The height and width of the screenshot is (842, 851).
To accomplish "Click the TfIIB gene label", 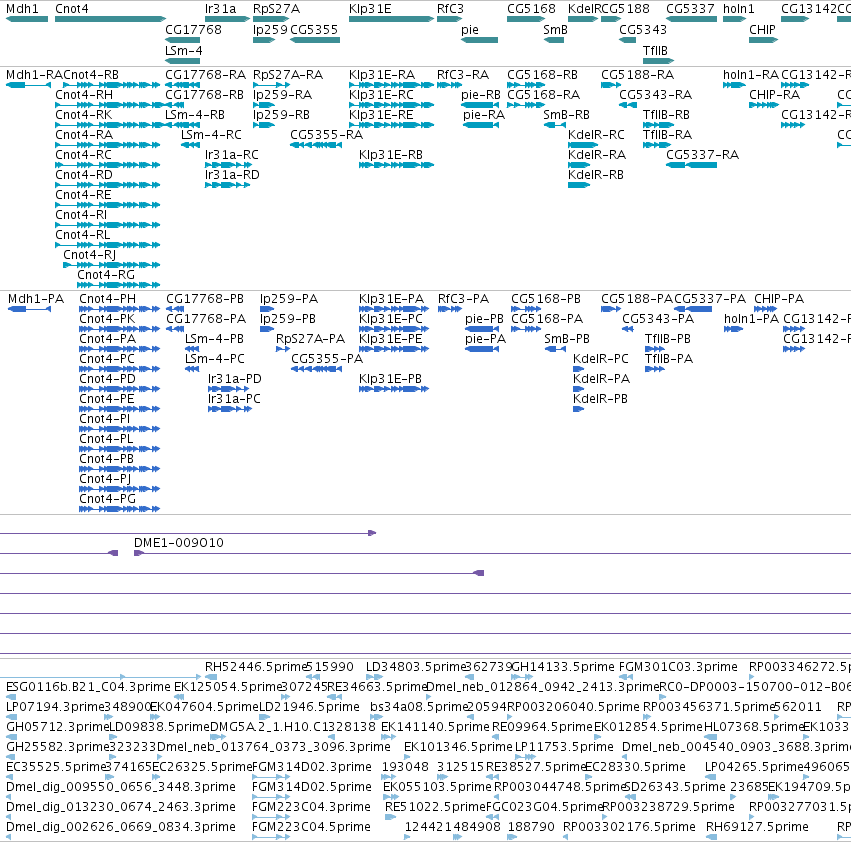I will 655,50.
